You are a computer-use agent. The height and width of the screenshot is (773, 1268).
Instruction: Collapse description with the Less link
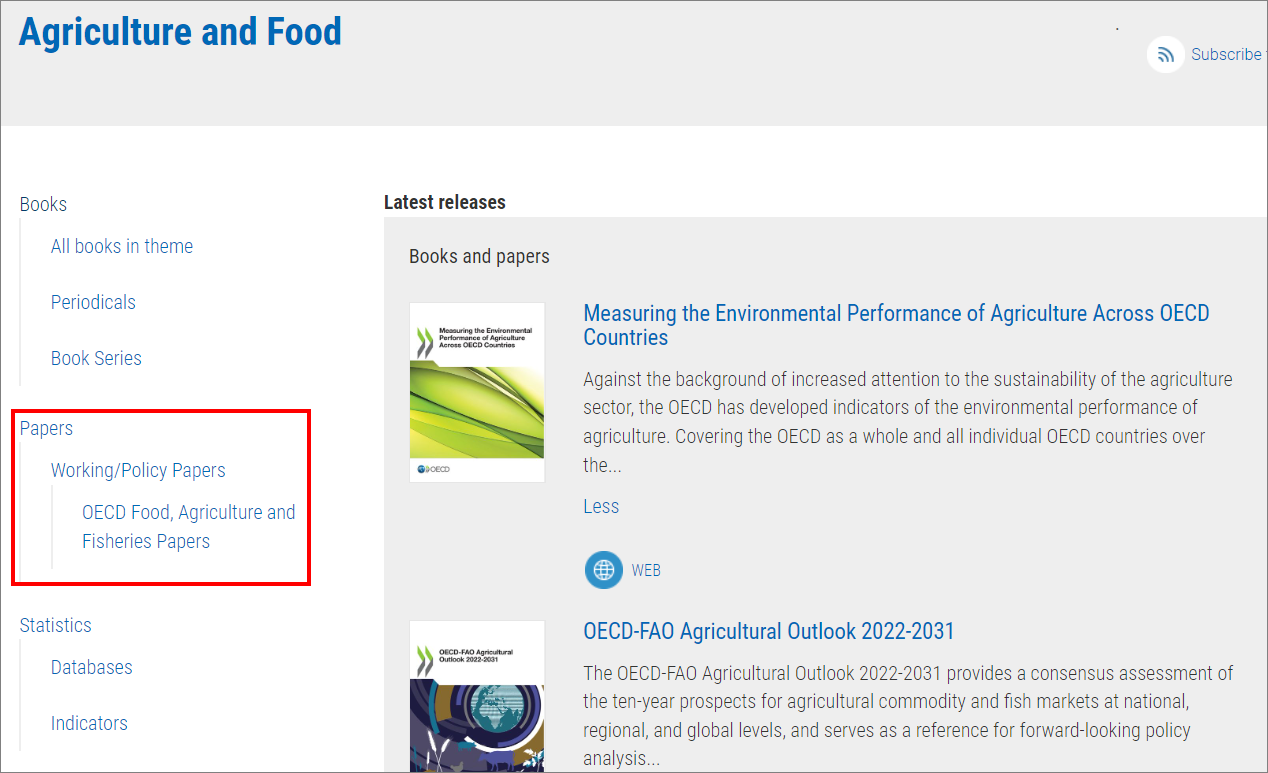601,506
